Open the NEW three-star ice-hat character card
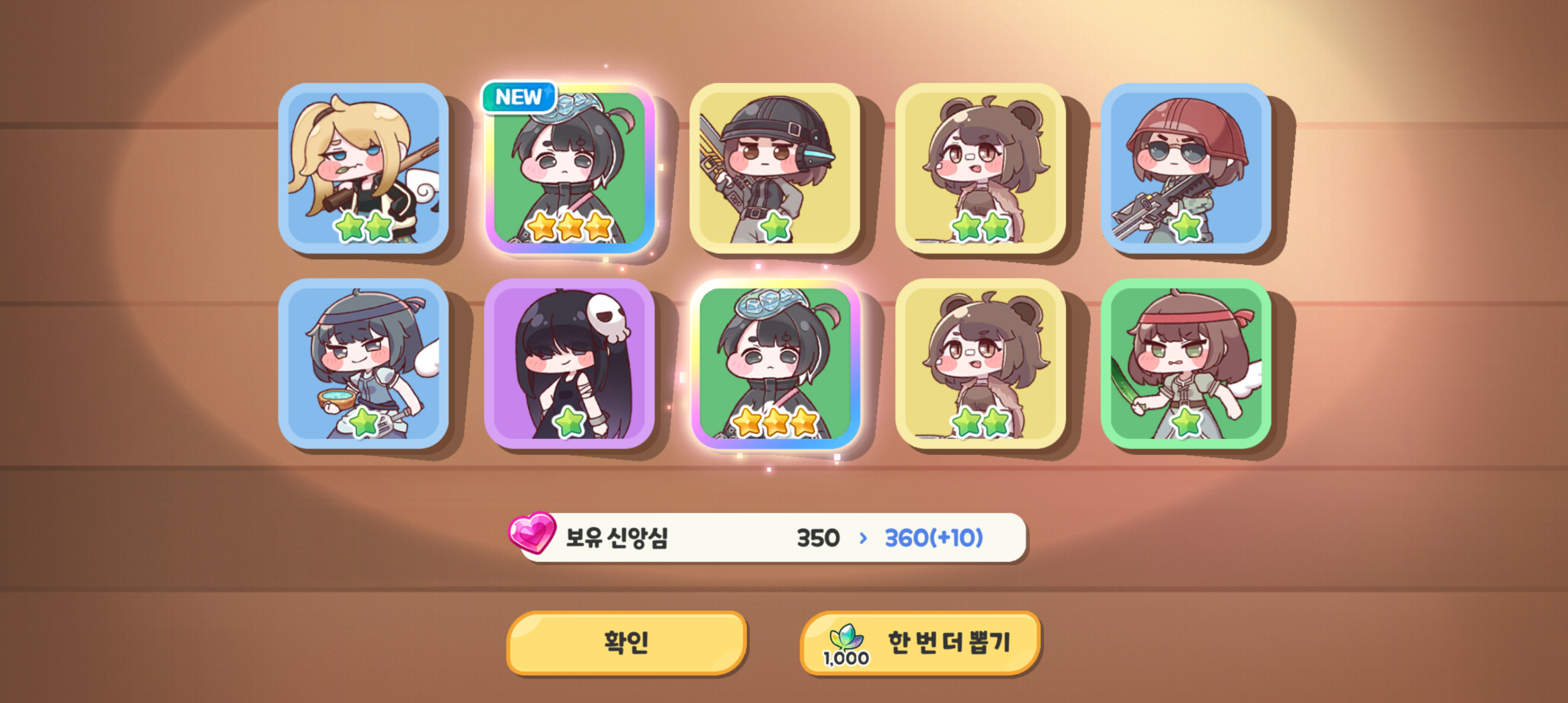 point(569,168)
